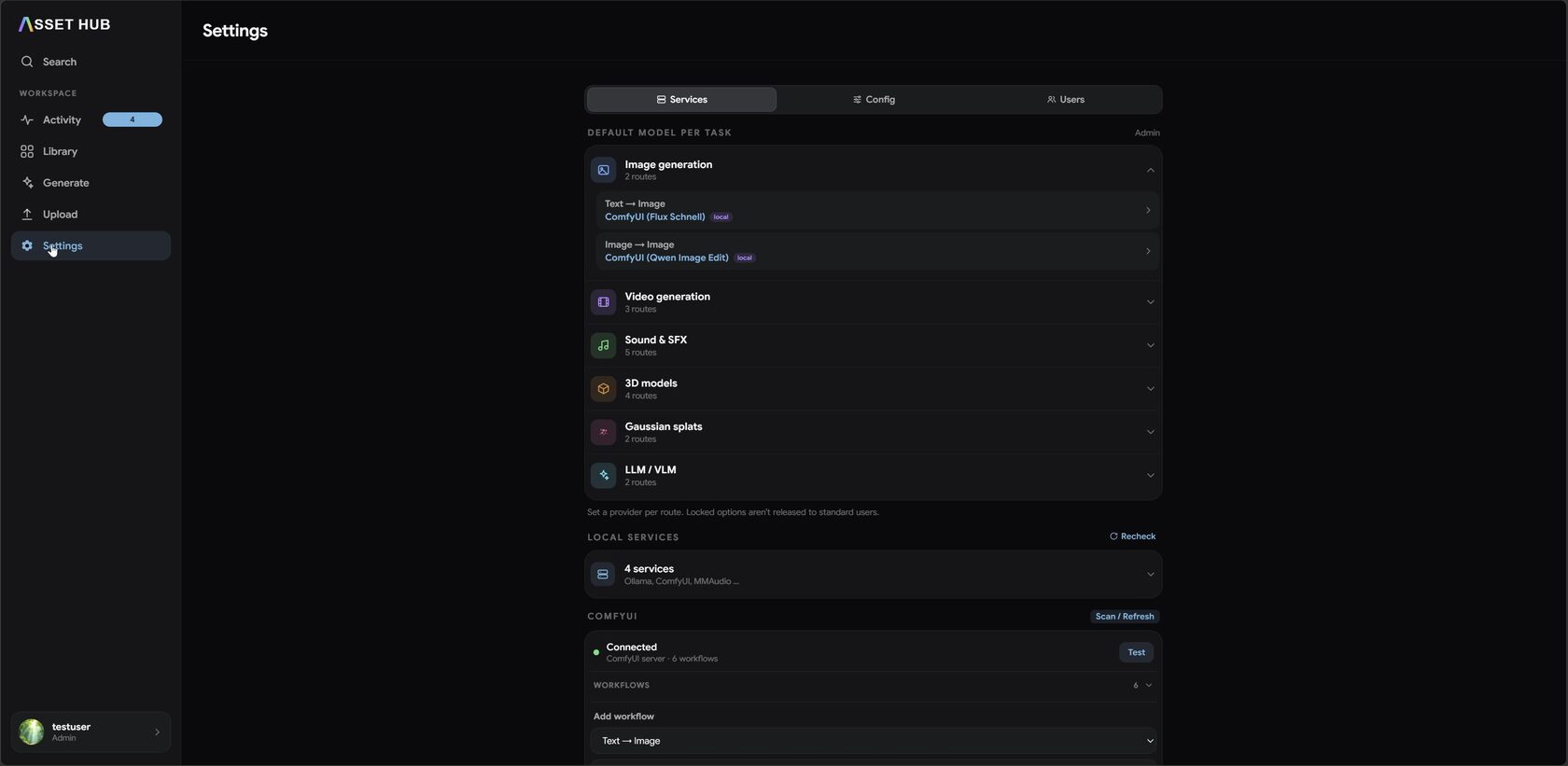The width and height of the screenshot is (1568, 766).
Task: Click the "WORKSPACE" sidebar heading
Action: pyautogui.click(x=49, y=93)
